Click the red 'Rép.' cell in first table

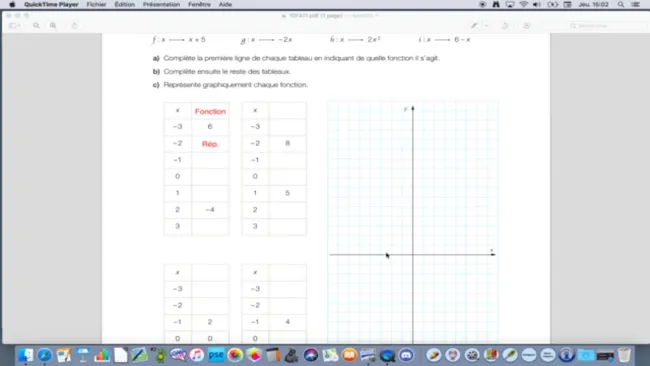(x=210, y=144)
